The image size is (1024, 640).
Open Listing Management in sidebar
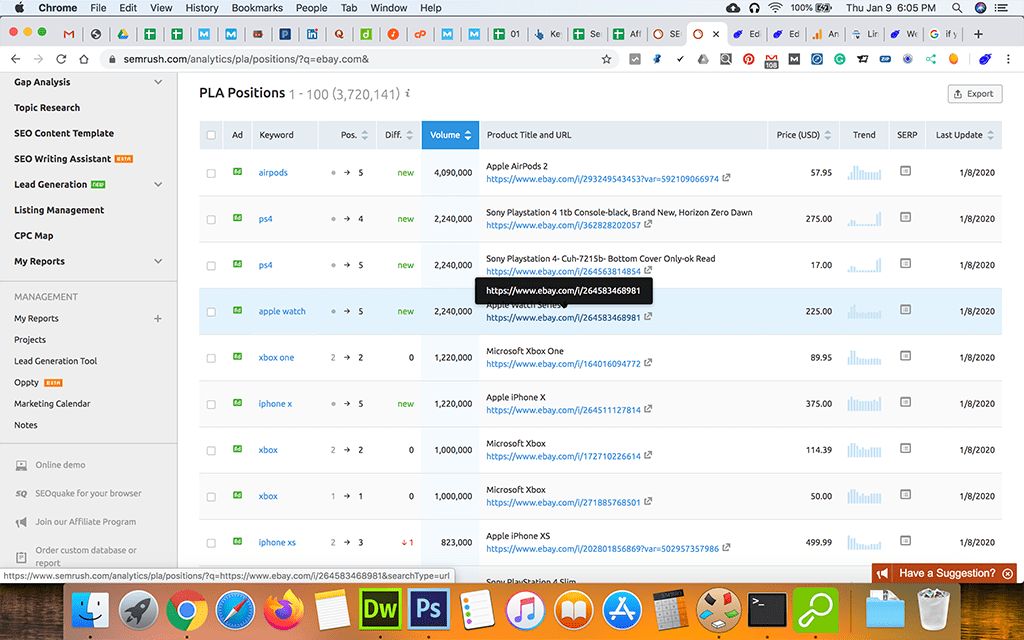pos(59,210)
